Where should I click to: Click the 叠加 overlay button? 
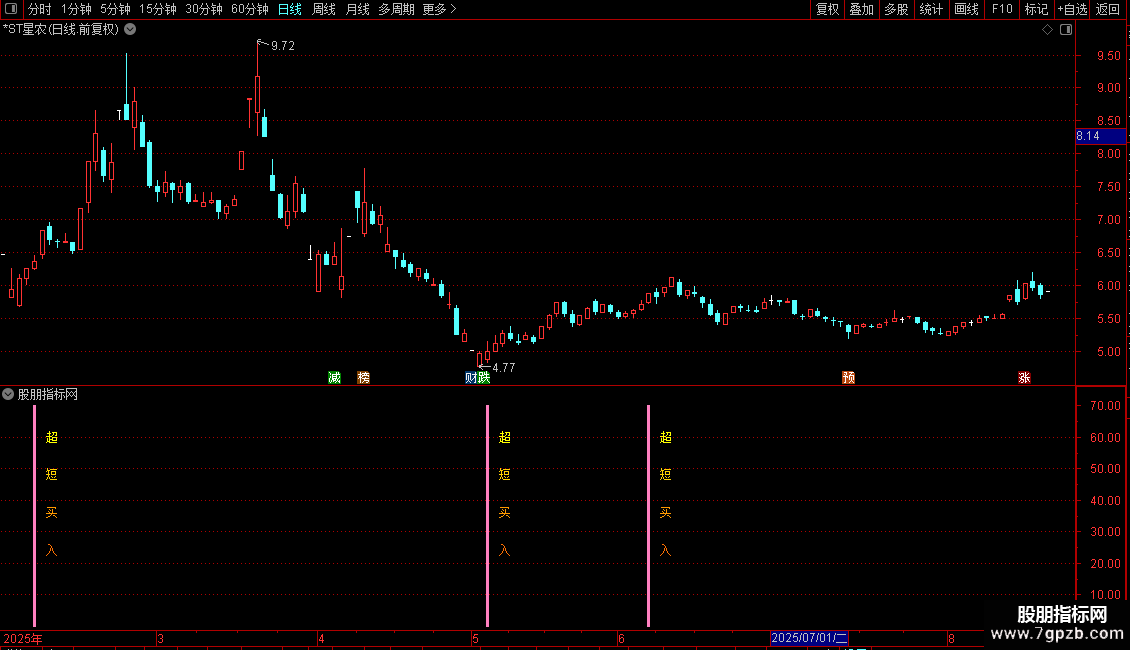click(861, 9)
